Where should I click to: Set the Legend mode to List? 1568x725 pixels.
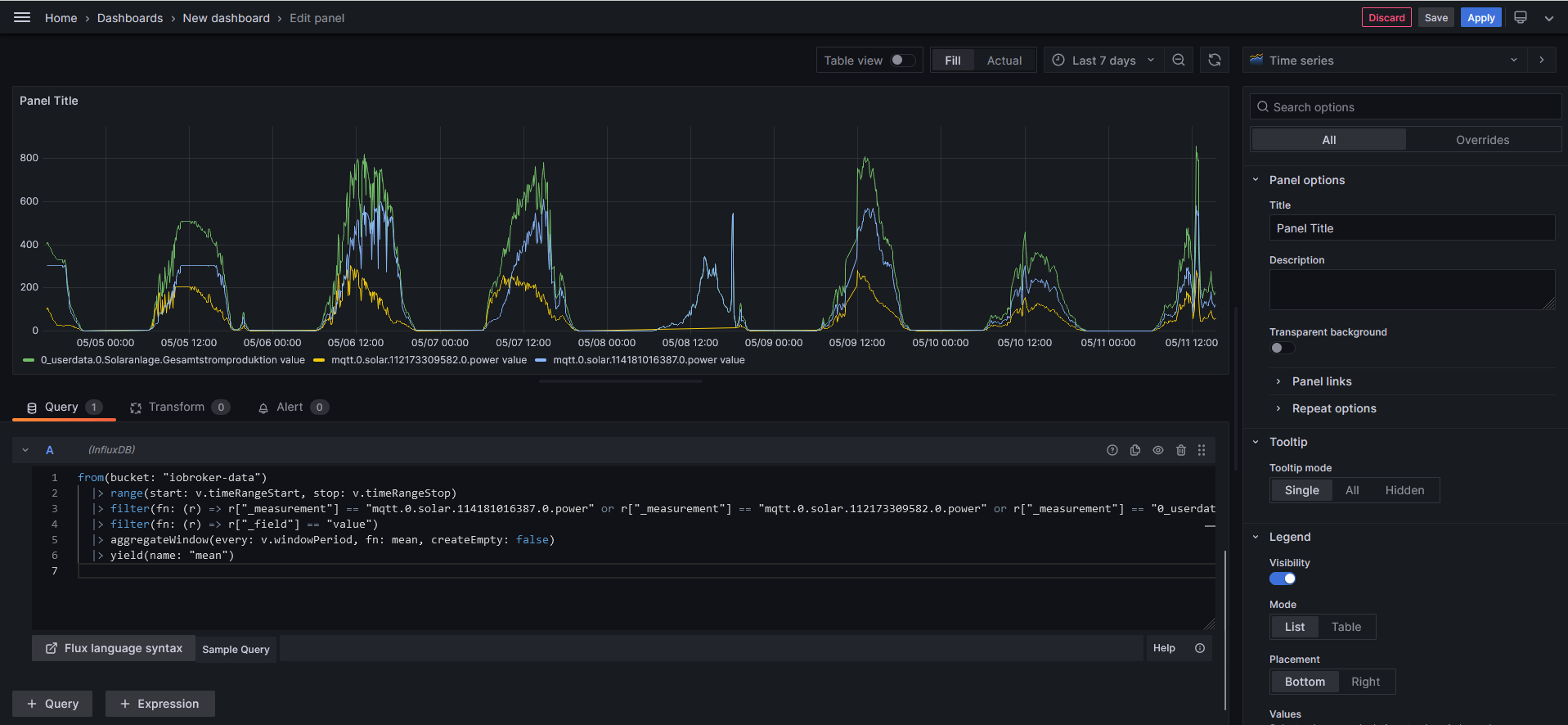tap(1295, 627)
